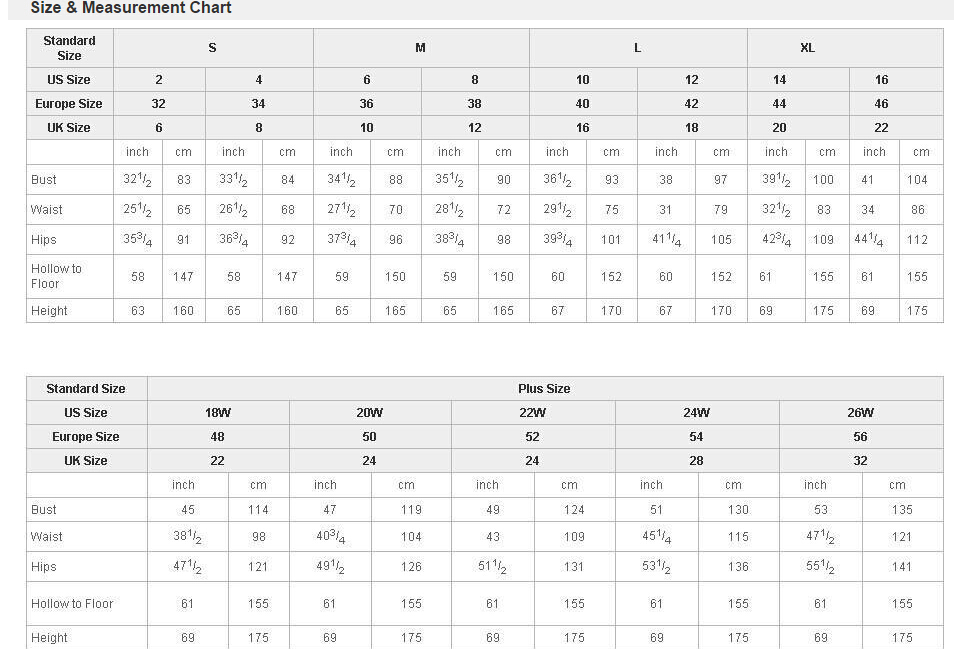
Task: Click the "US Size" label in upper table
Action: tap(68, 80)
